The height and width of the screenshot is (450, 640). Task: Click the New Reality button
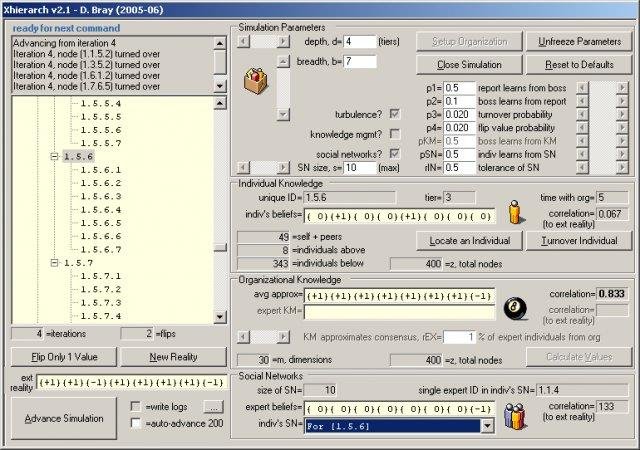(173, 357)
